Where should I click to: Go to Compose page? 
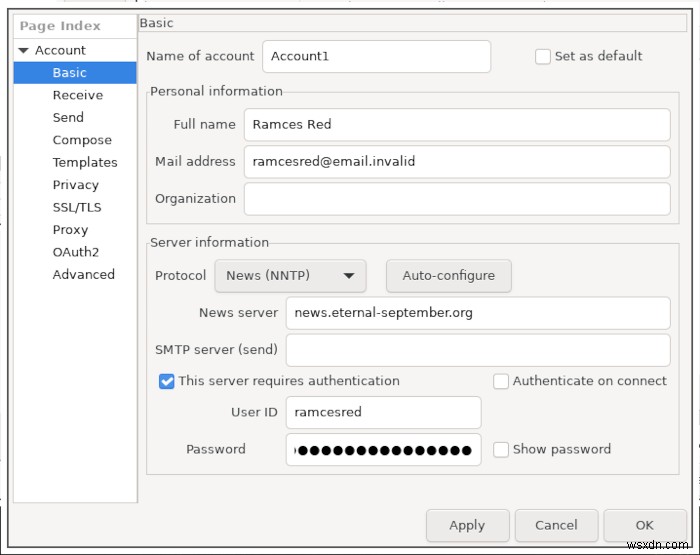pos(82,140)
